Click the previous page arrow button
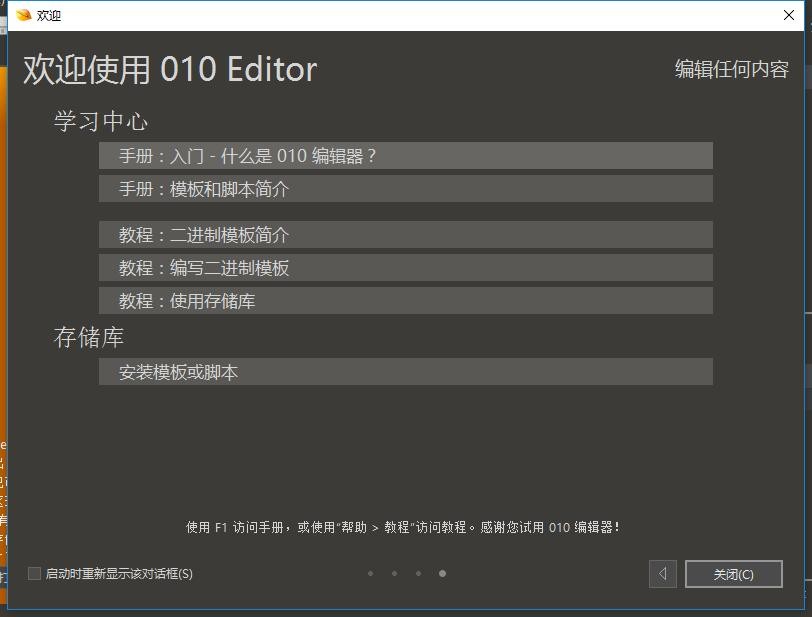Viewport: 812px width, 617px height. [x=662, y=574]
